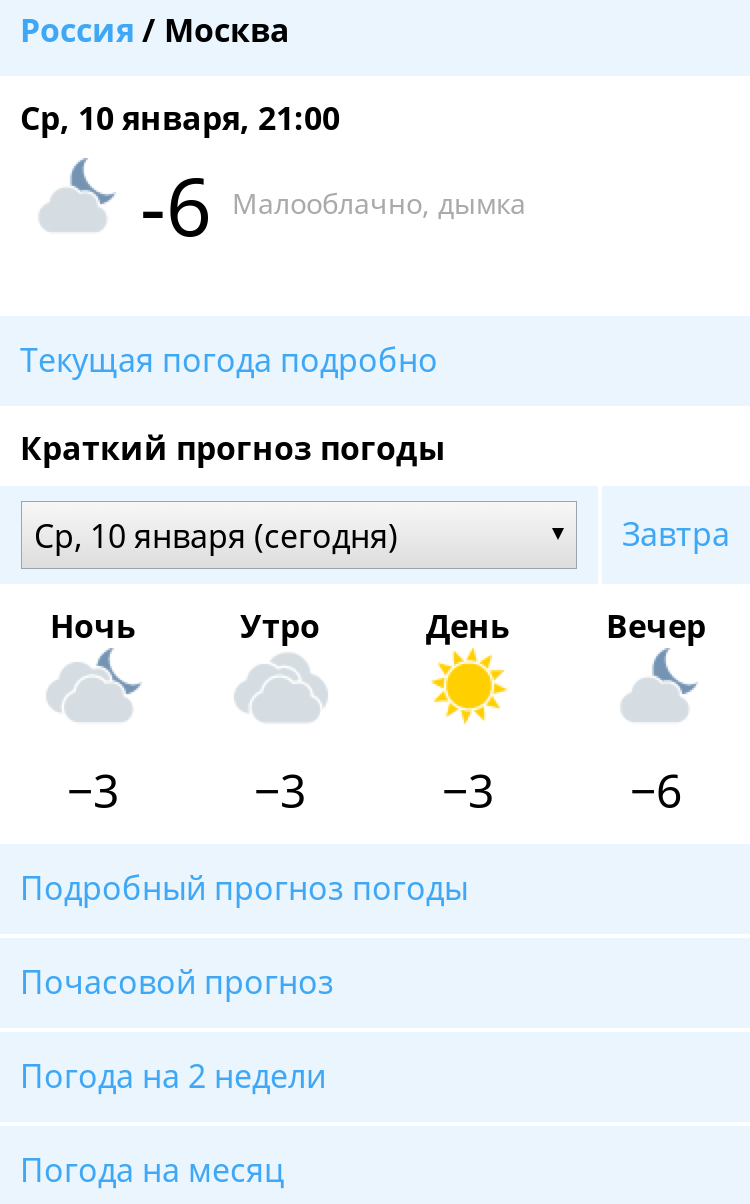Open Подробный прогноз погоды

[244, 889]
